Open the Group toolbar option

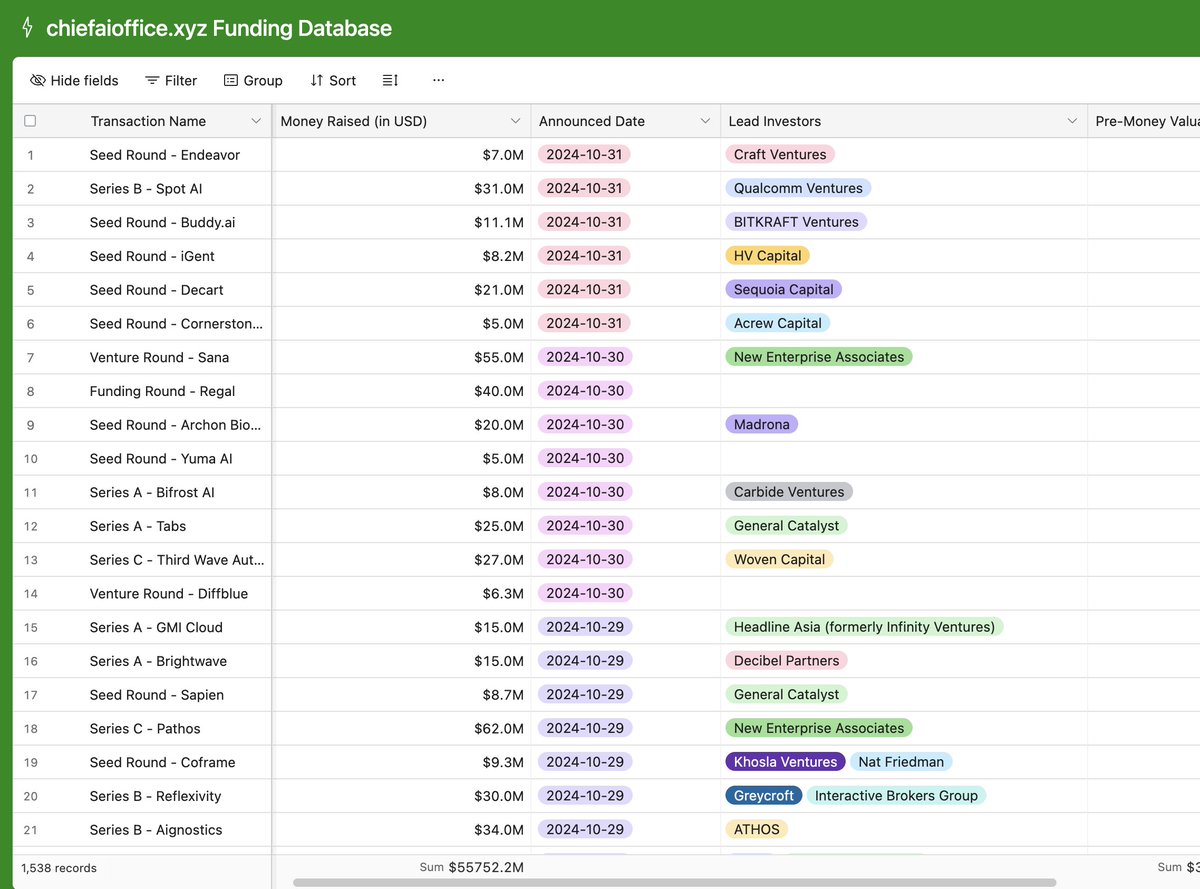tap(253, 80)
